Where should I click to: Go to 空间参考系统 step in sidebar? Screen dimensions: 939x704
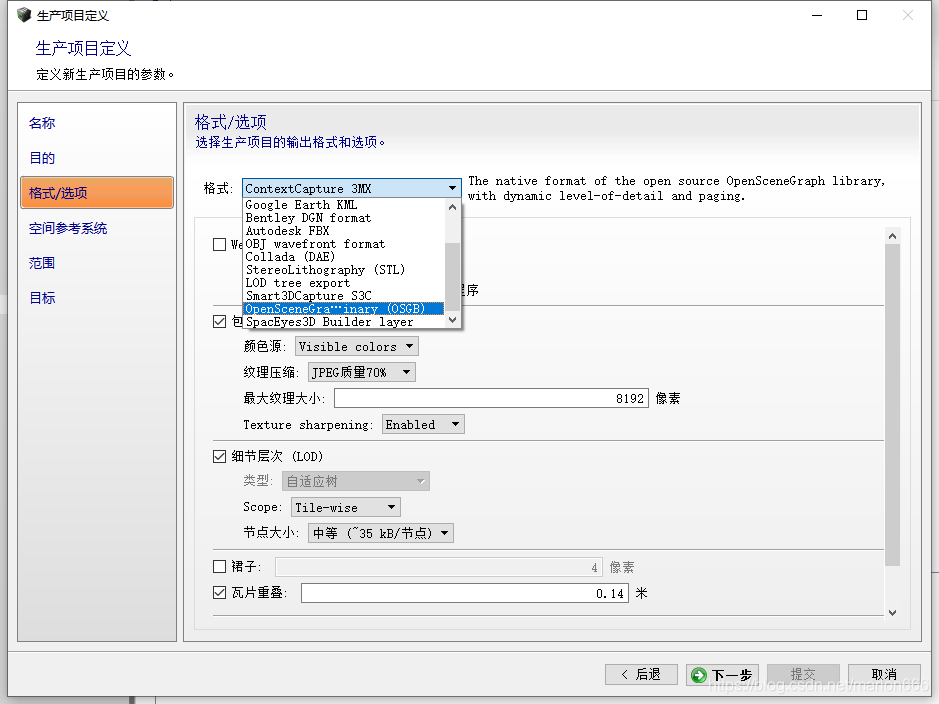point(68,228)
